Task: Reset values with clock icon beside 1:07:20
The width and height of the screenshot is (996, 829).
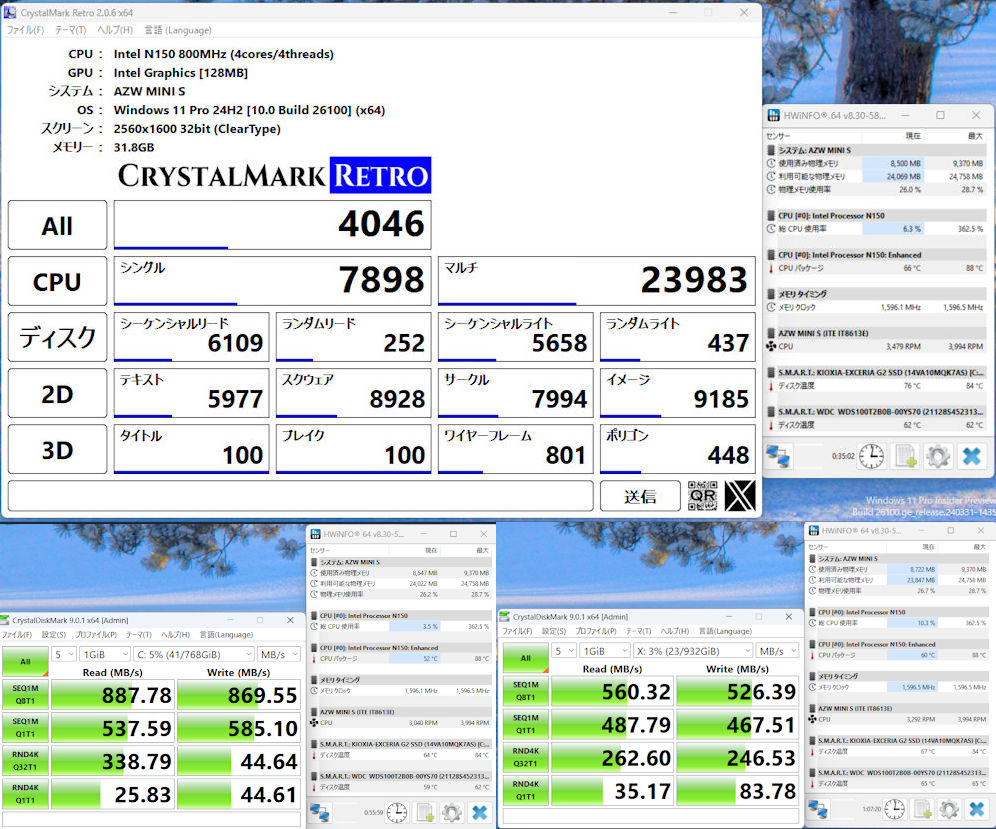Action: click(894, 809)
